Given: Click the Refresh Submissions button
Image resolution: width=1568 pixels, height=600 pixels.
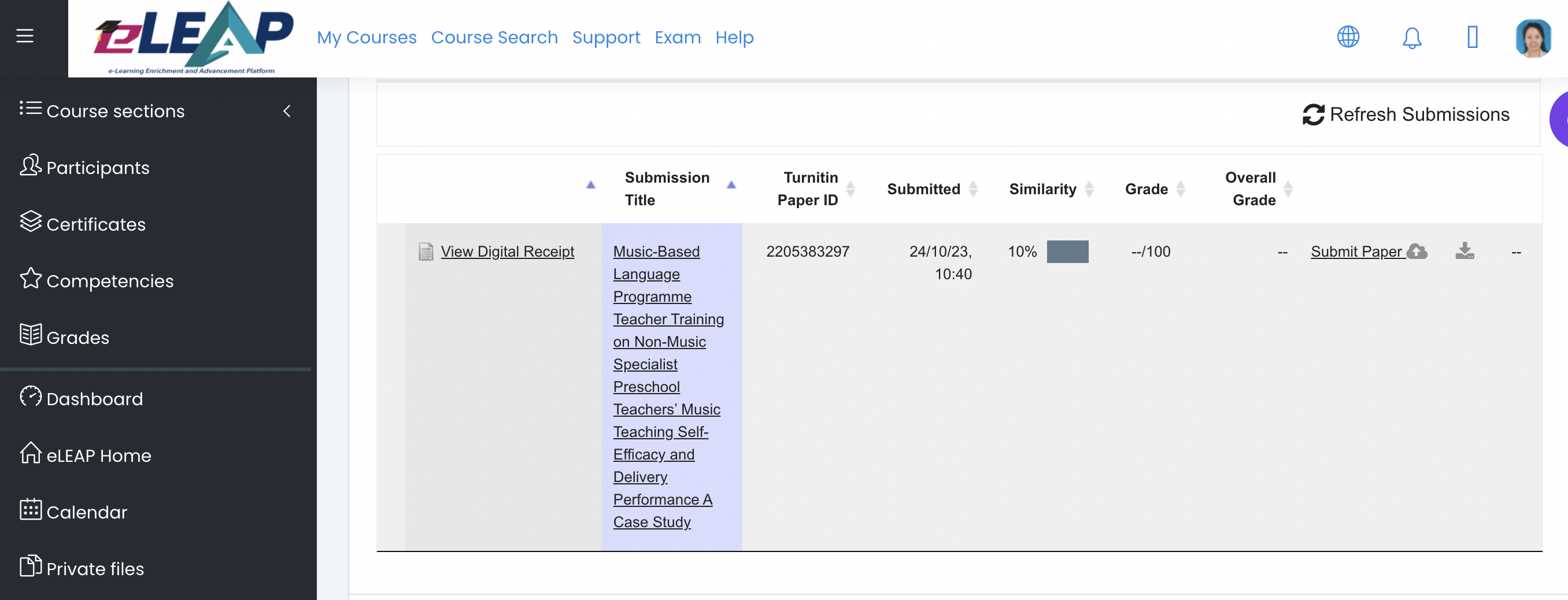Looking at the screenshot, I should (1406, 114).
